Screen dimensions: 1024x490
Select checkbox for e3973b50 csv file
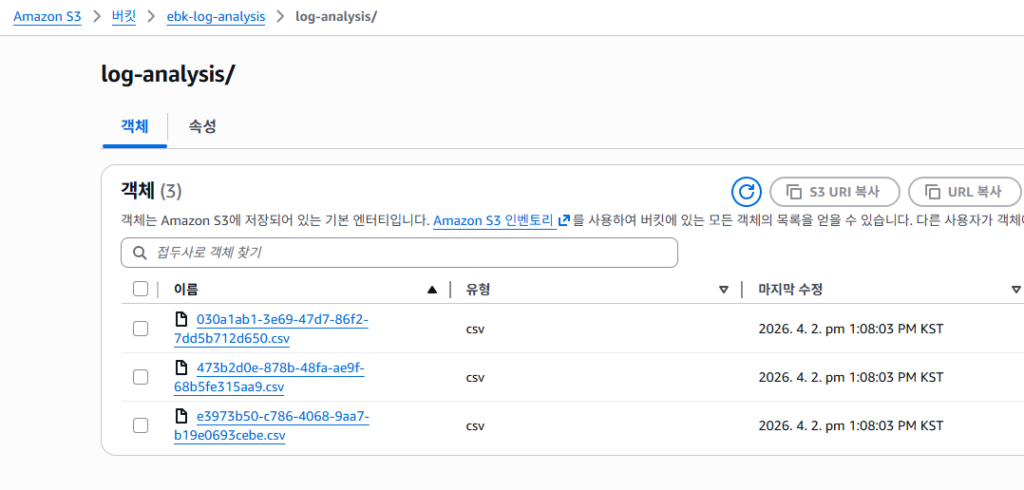pyautogui.click(x=140, y=425)
